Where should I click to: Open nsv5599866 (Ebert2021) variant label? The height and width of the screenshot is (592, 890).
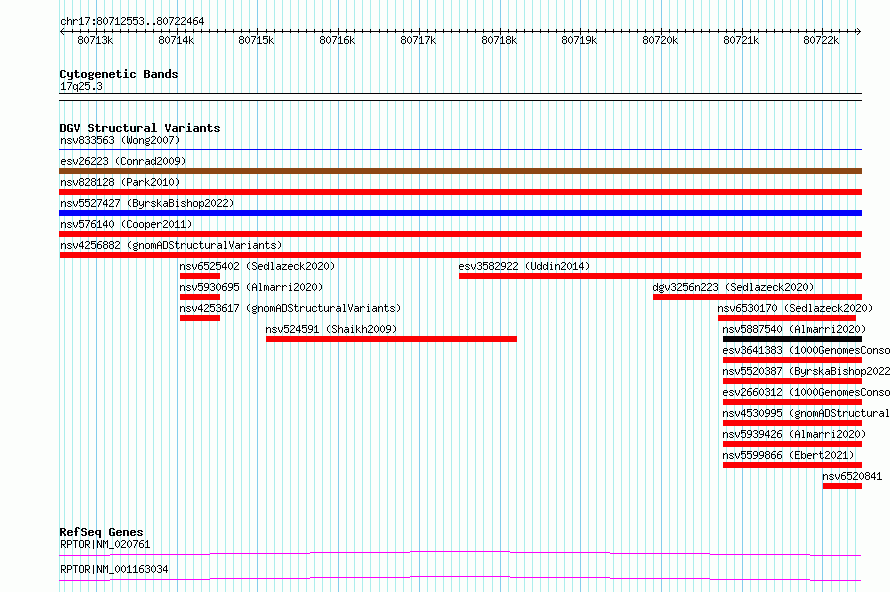pyautogui.click(x=788, y=455)
